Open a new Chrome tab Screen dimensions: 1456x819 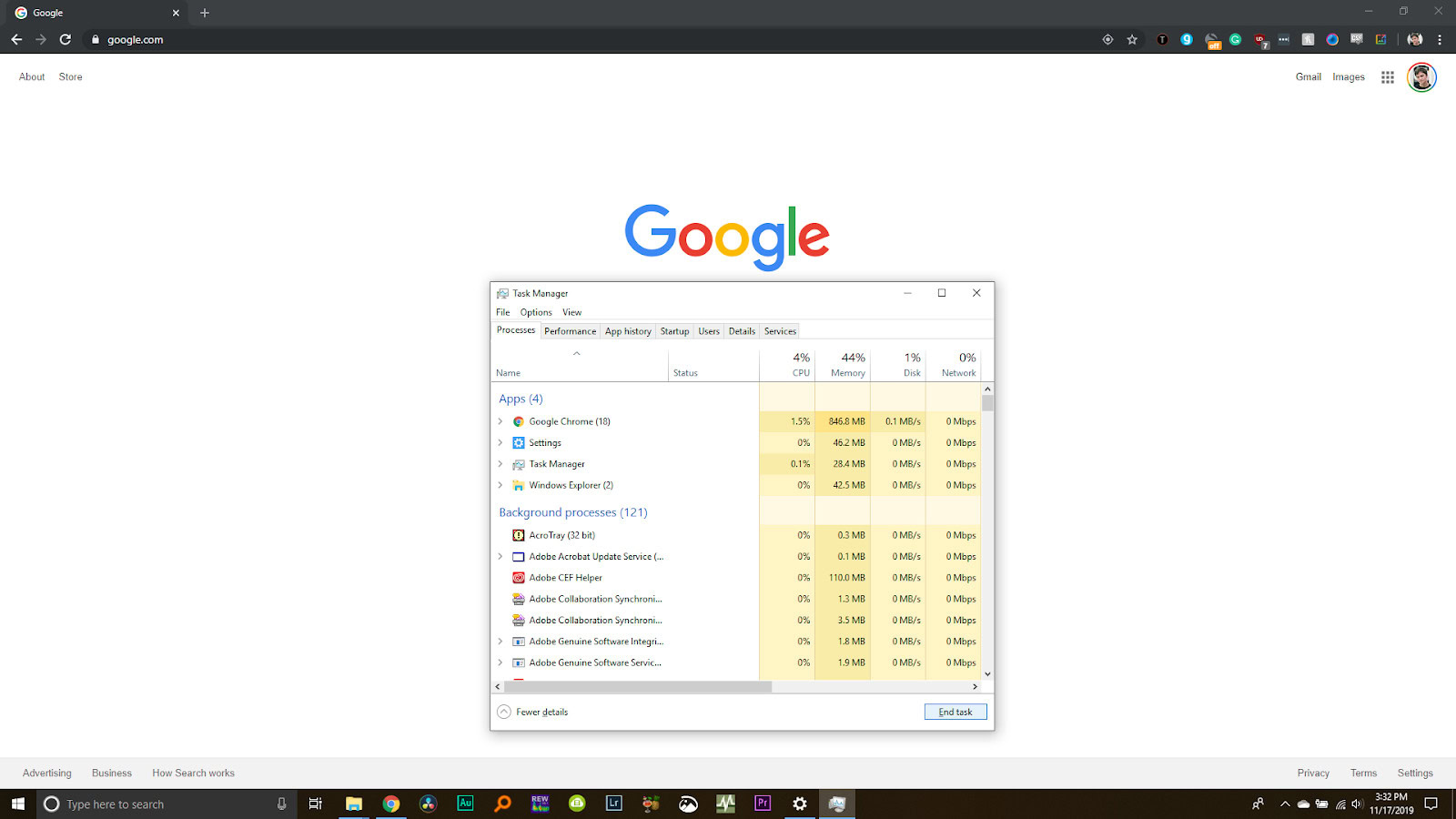[x=205, y=13]
